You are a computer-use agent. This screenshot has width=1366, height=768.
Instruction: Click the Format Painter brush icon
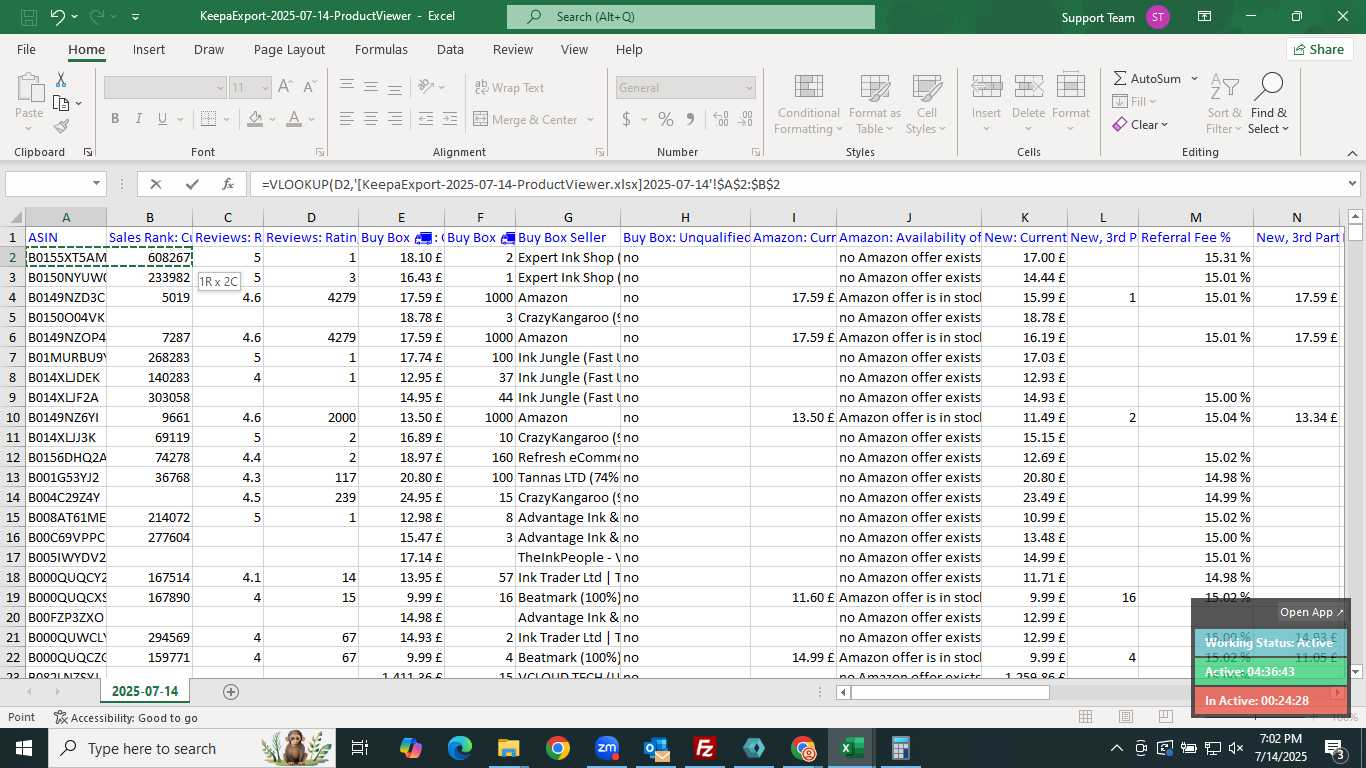tap(61, 126)
